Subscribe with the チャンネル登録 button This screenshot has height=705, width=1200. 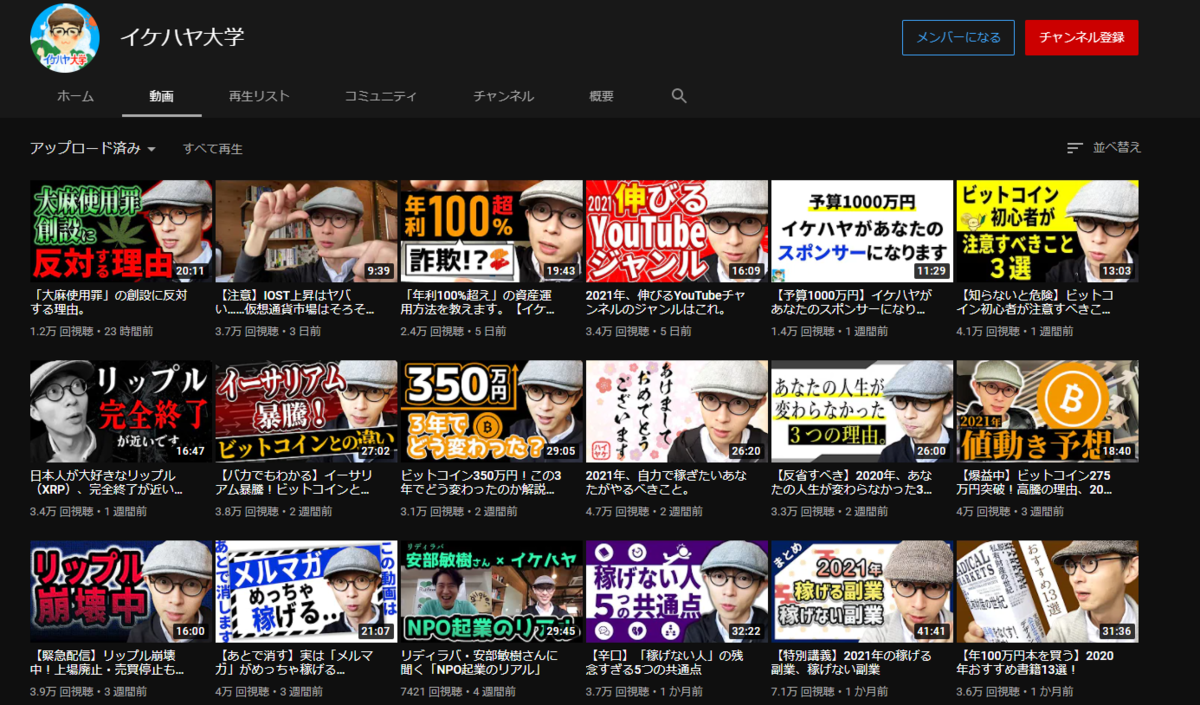coord(1081,38)
